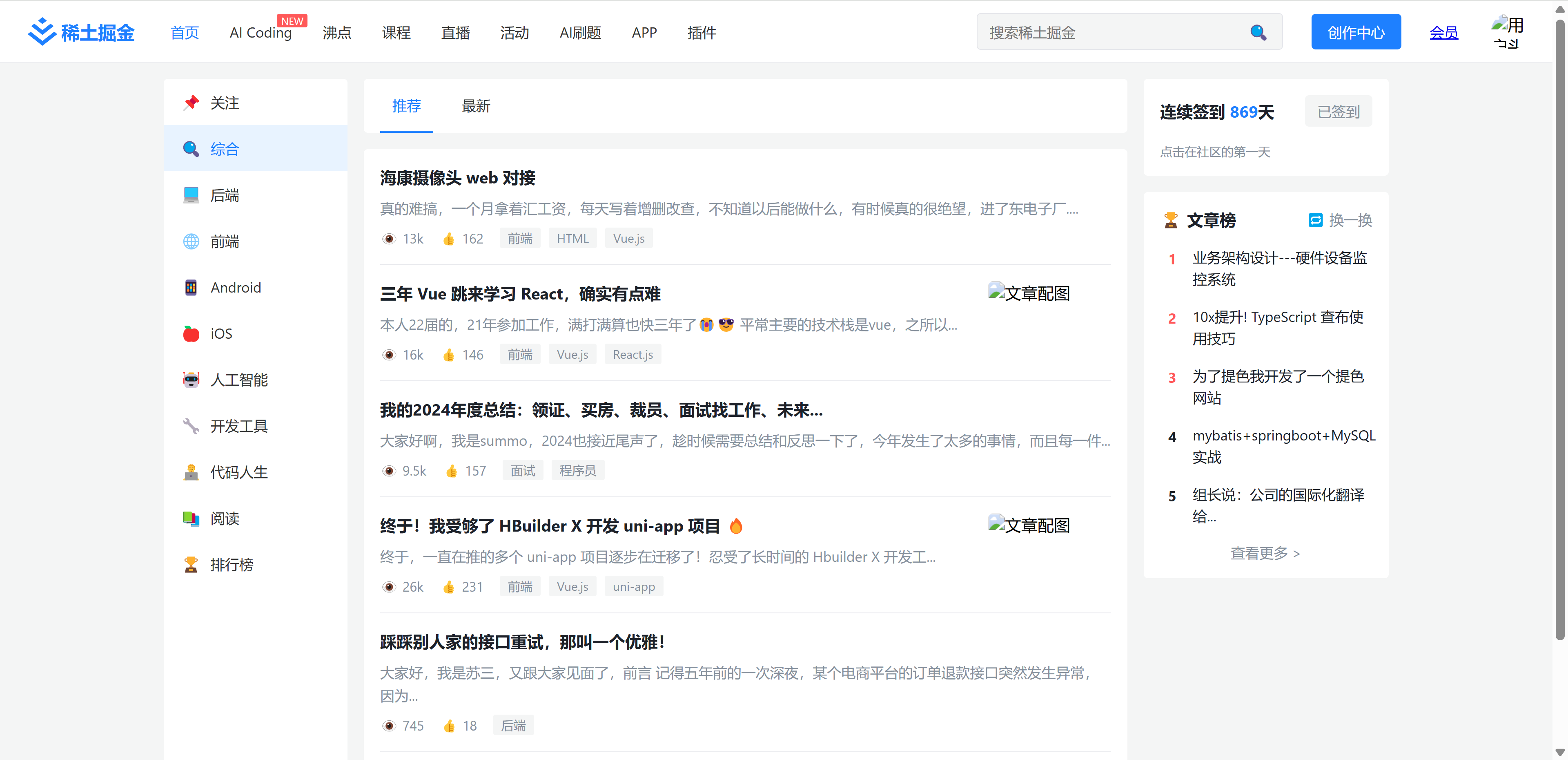Open article 海康摄像头 web 对接
Image resolution: width=1568 pixels, height=760 pixels.
pos(457,179)
